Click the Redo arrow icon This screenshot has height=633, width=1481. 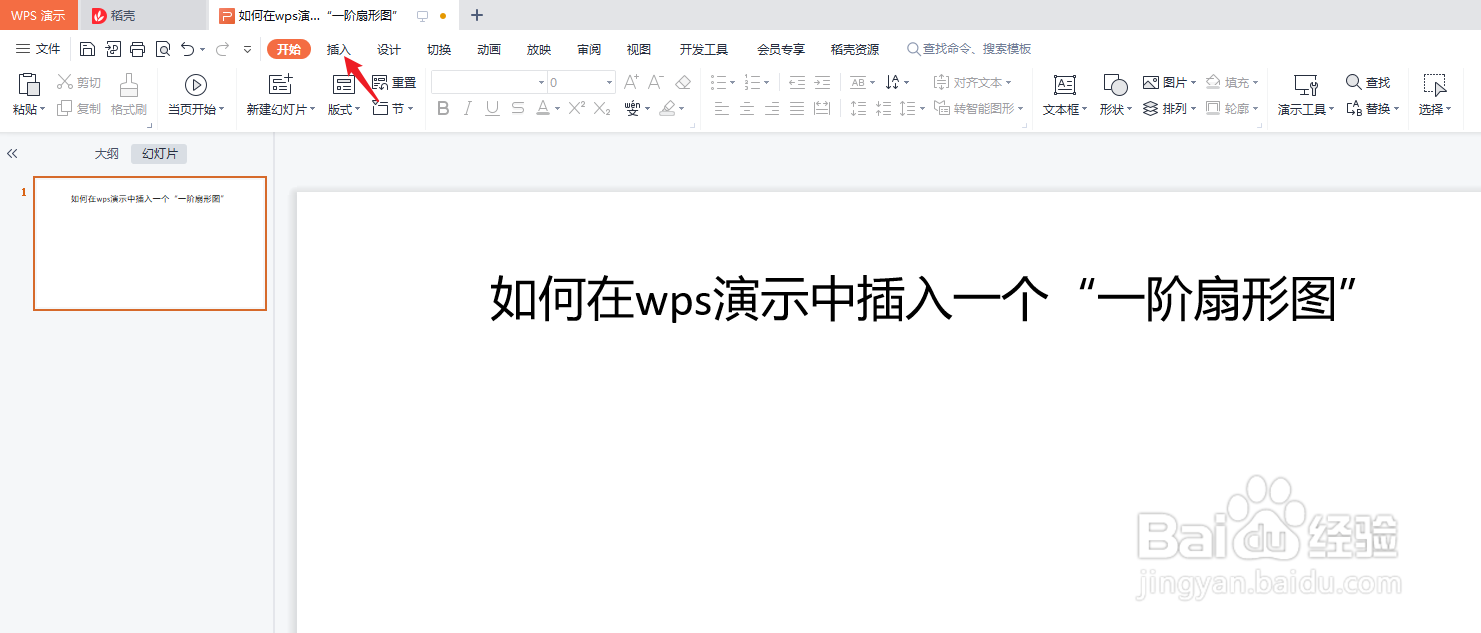tap(222, 49)
